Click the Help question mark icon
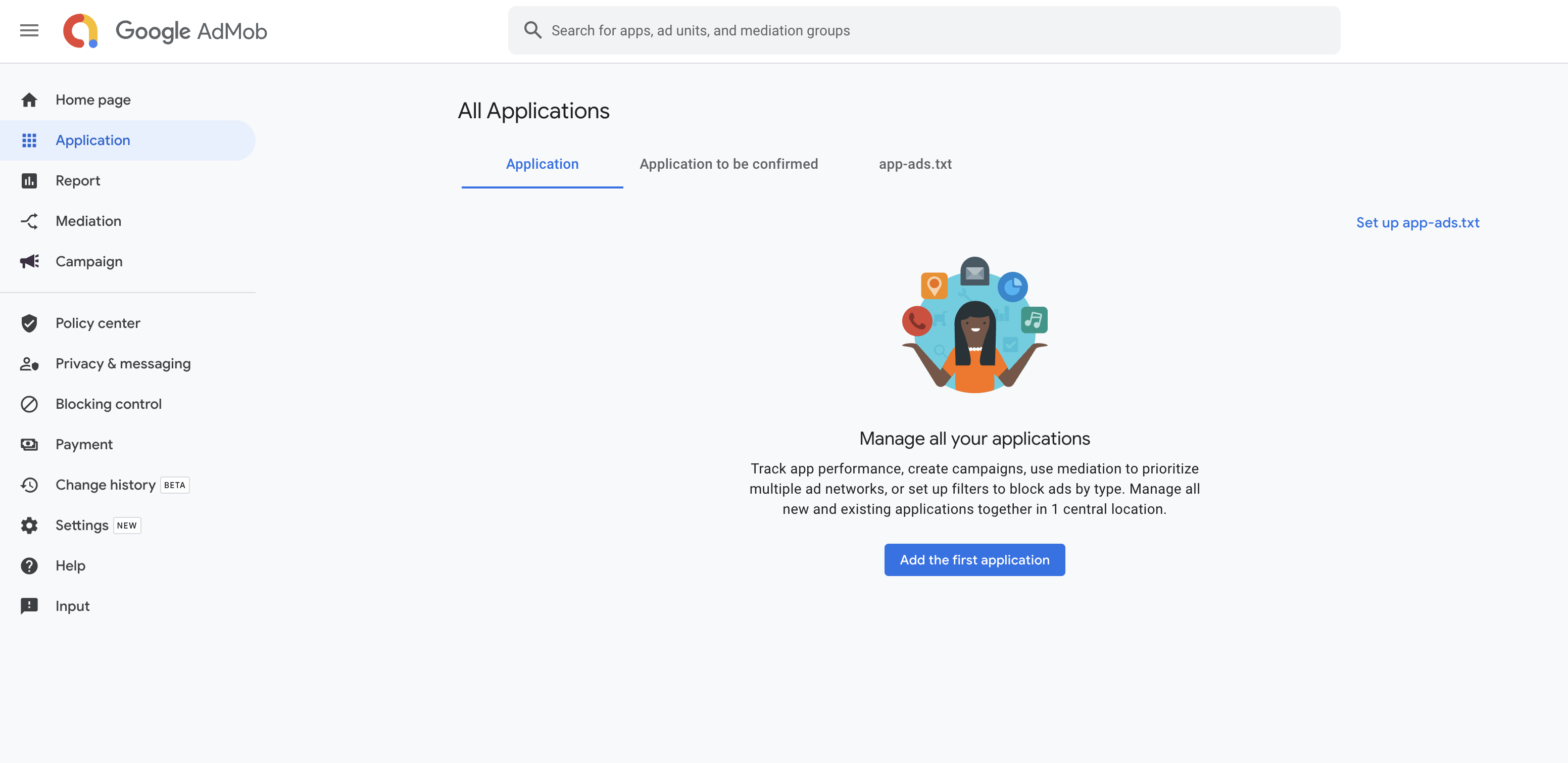The height and width of the screenshot is (763, 1568). (x=29, y=566)
